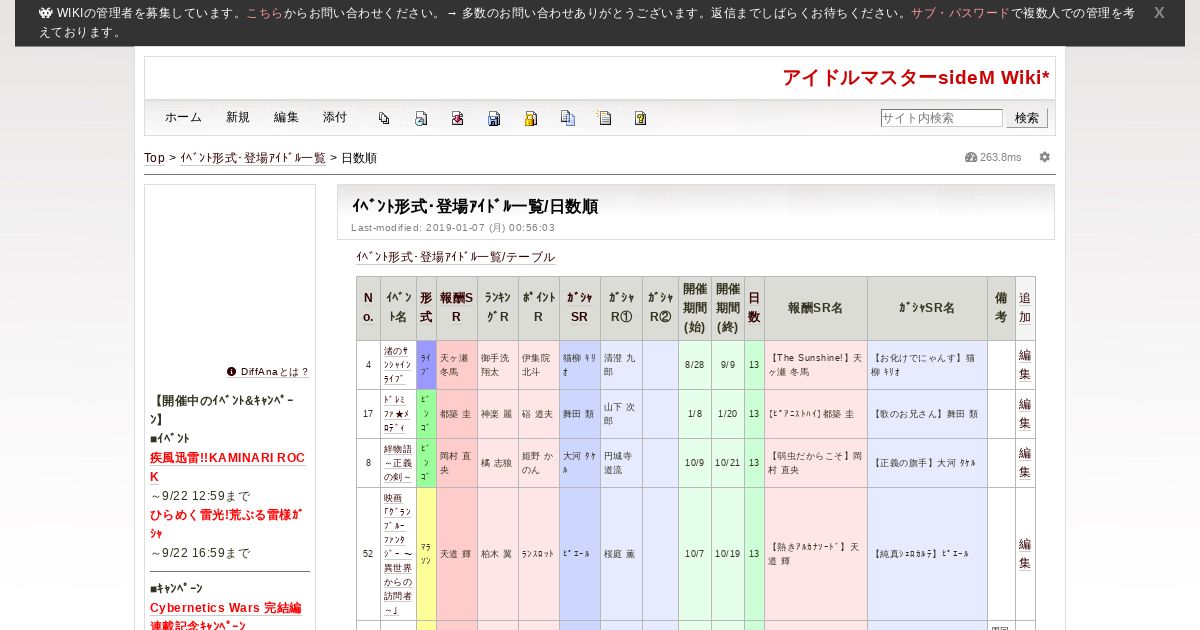Sort by the ｲﾍﾞﾝﾄ名 column header
This screenshot has width=1200, height=630.
click(x=398, y=308)
